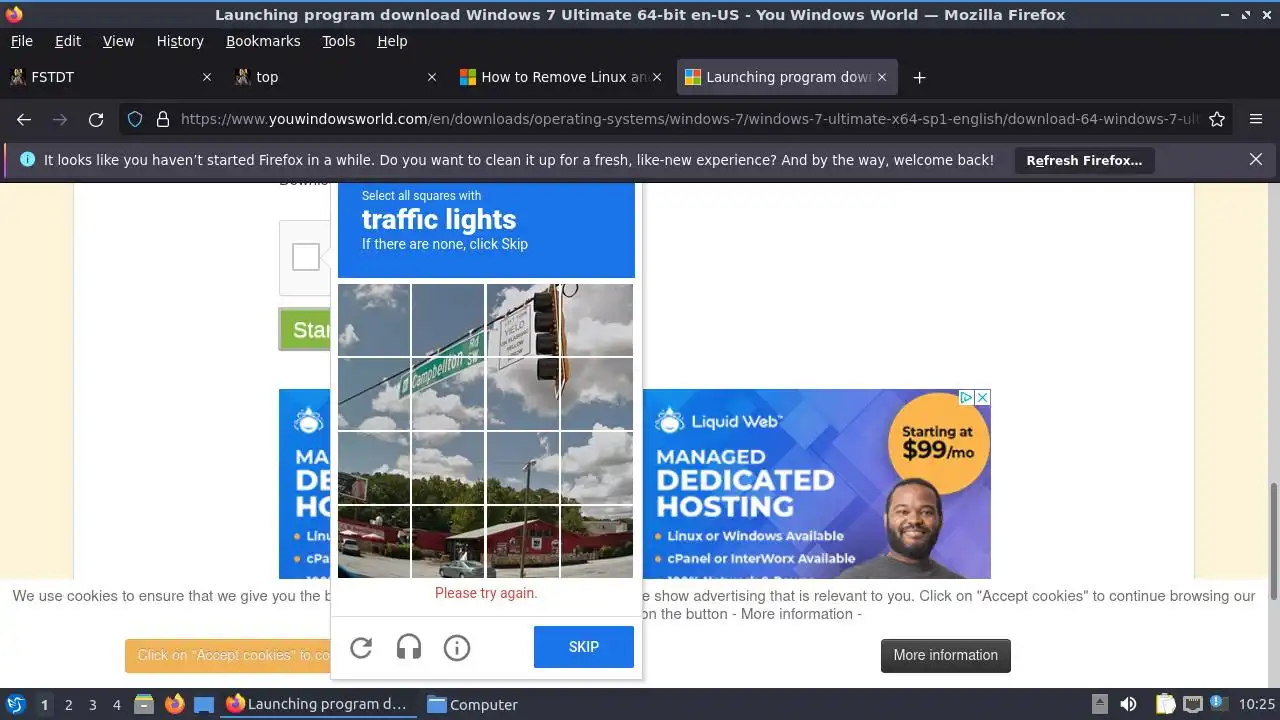Close the How to Remove Linux tab
Image resolution: width=1280 pixels, height=720 pixels.
coord(657,77)
